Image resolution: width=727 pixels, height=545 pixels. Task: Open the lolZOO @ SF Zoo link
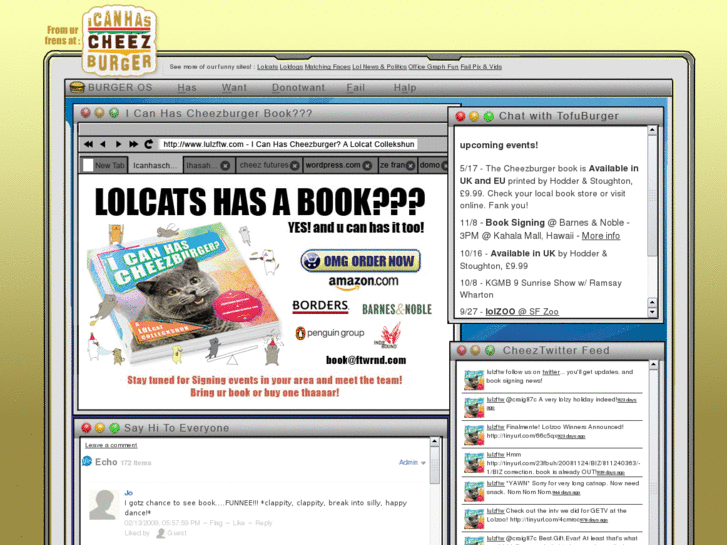522,312
